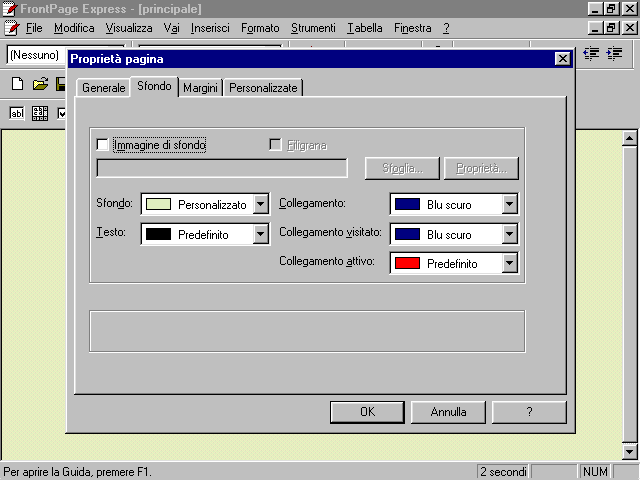The image size is (640, 480).
Task: Open the Sfondo color dropdown
Action: (x=260, y=204)
